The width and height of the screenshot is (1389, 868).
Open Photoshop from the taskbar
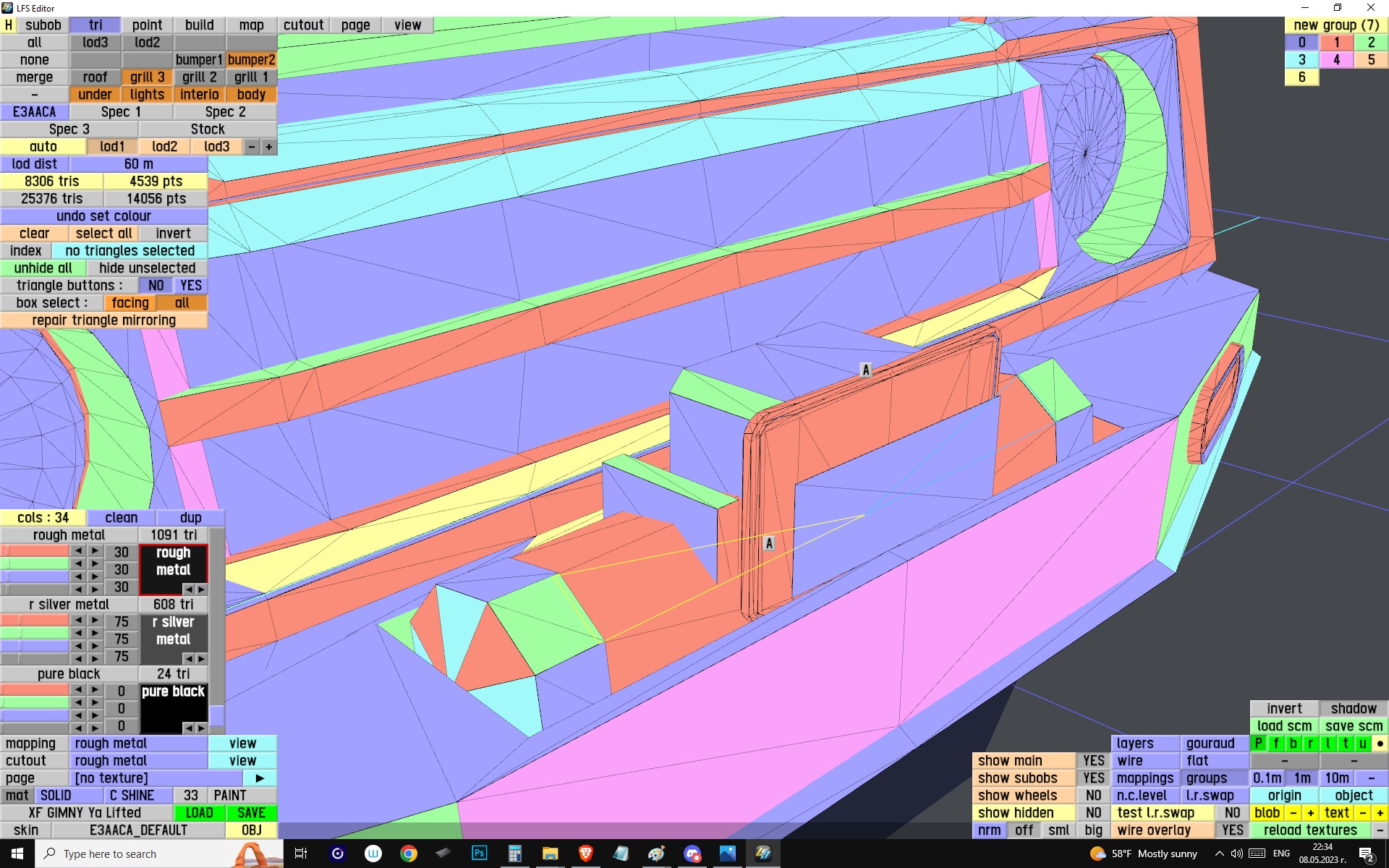coord(479,854)
